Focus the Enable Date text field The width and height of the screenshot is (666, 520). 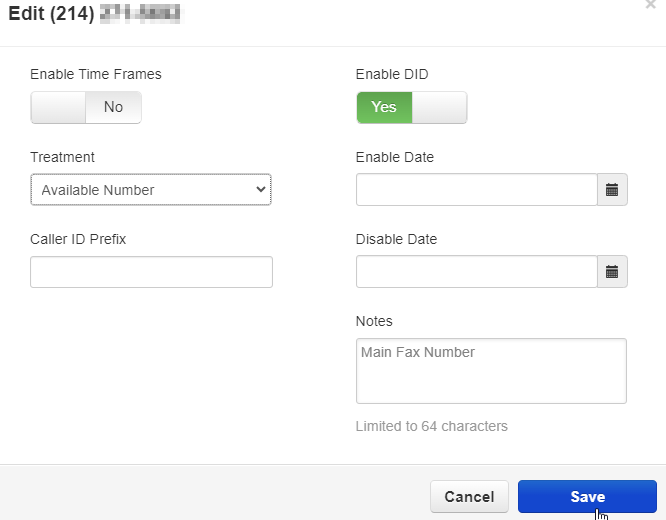tap(476, 190)
